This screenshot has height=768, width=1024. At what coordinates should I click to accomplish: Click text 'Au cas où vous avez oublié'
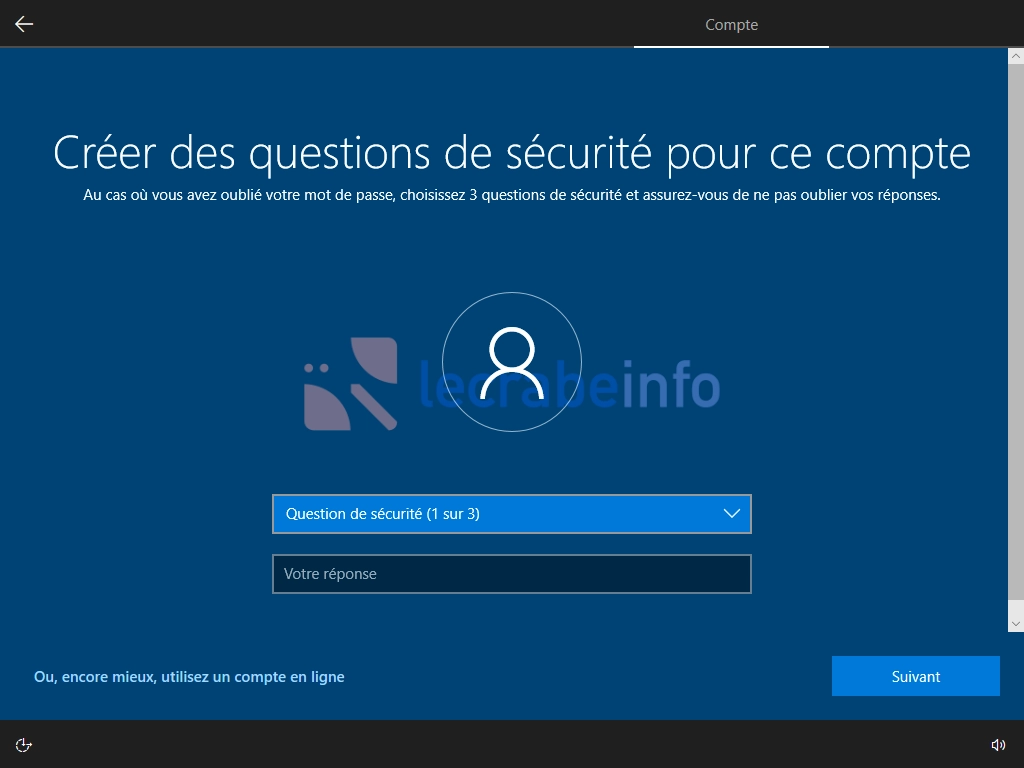(172, 195)
